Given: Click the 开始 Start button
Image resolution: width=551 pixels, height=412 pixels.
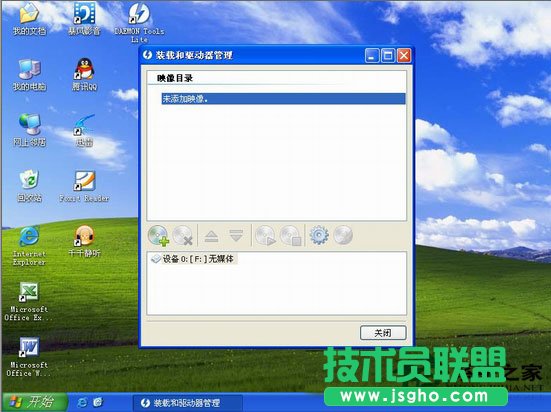Looking at the screenshot, I should point(34,402).
